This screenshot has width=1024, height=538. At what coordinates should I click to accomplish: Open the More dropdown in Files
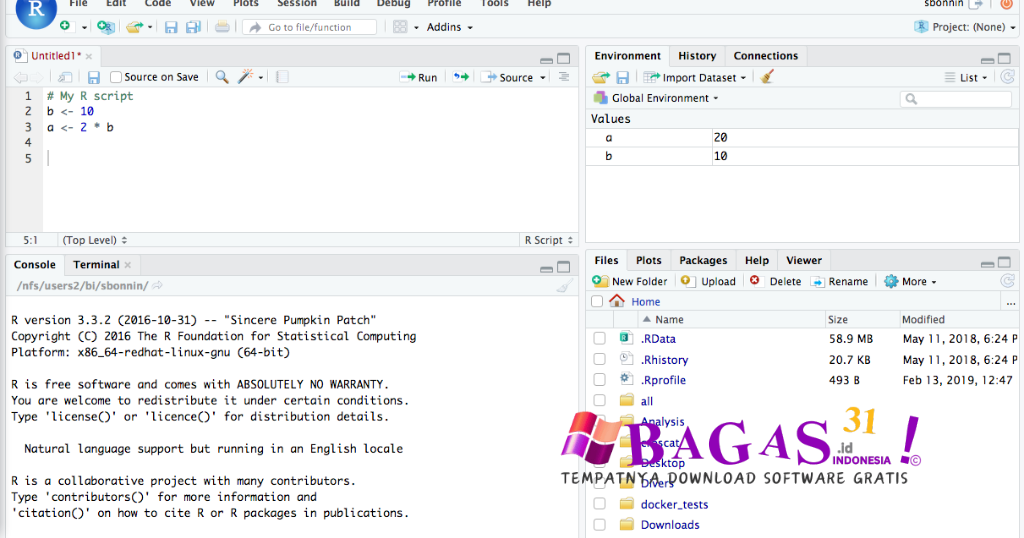coord(911,281)
